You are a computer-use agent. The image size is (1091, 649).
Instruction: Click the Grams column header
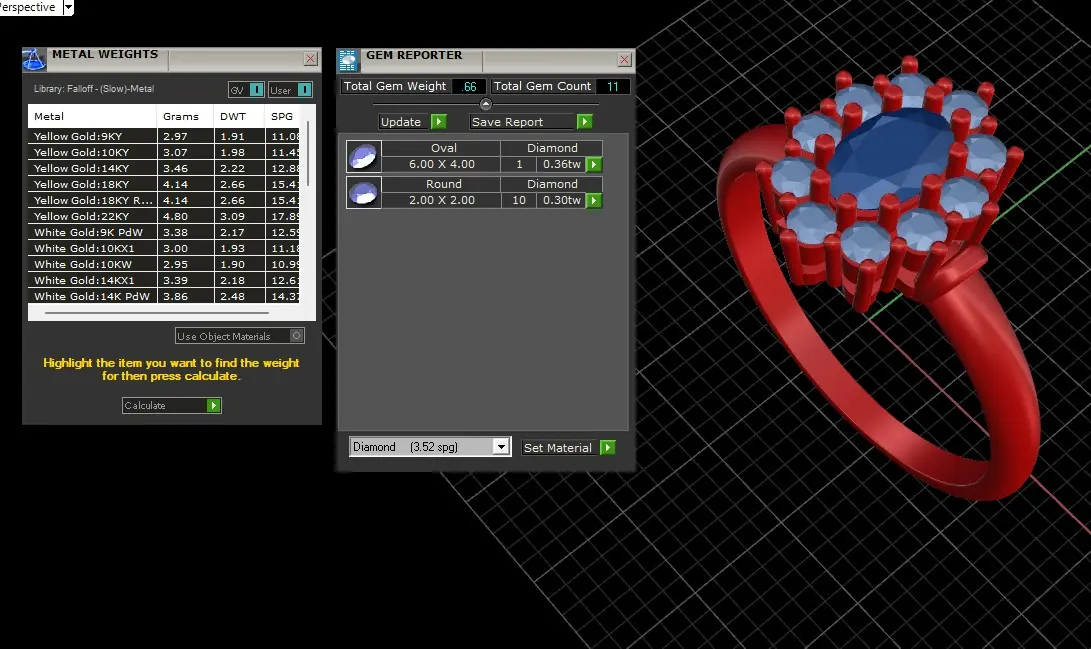pos(185,116)
